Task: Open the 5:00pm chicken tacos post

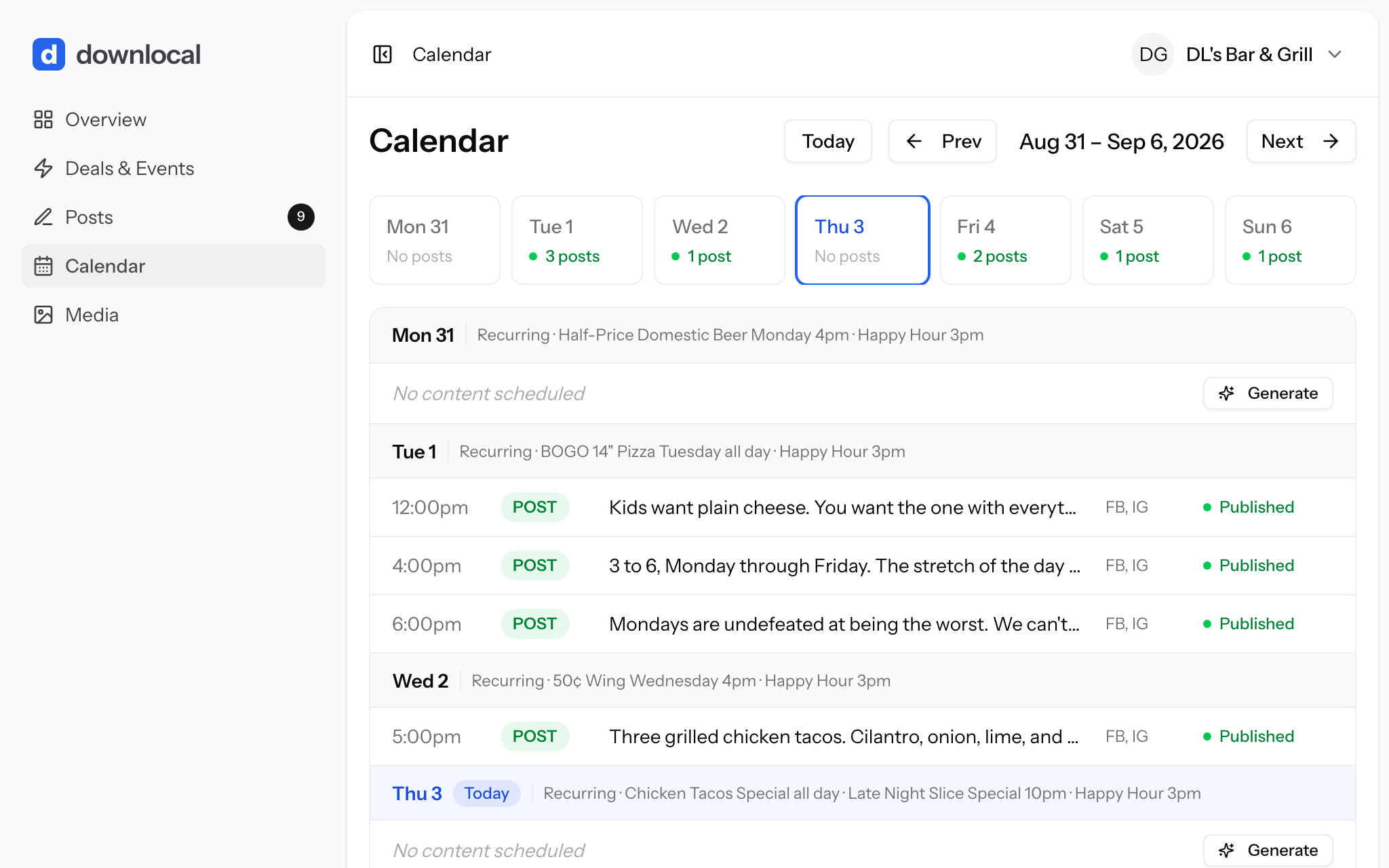Action: pos(863,736)
